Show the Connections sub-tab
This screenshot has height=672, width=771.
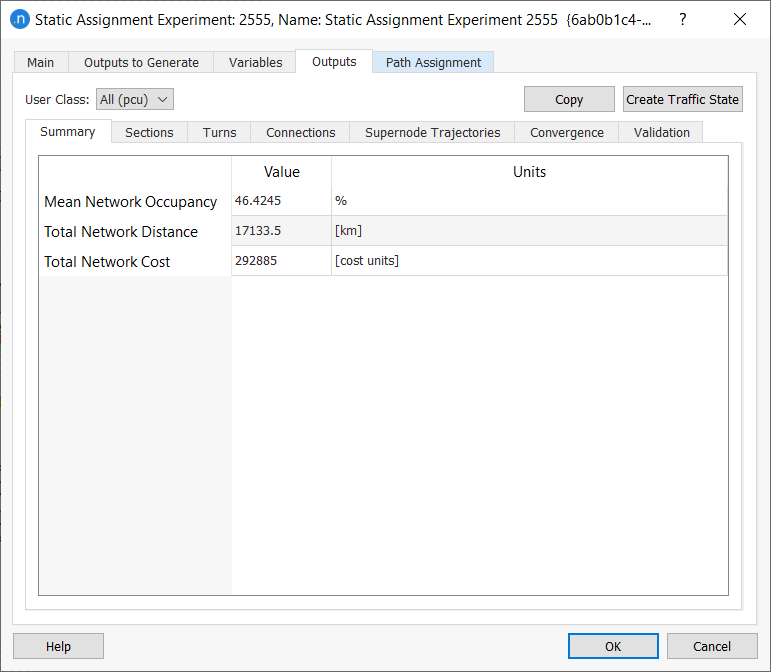tap(300, 132)
